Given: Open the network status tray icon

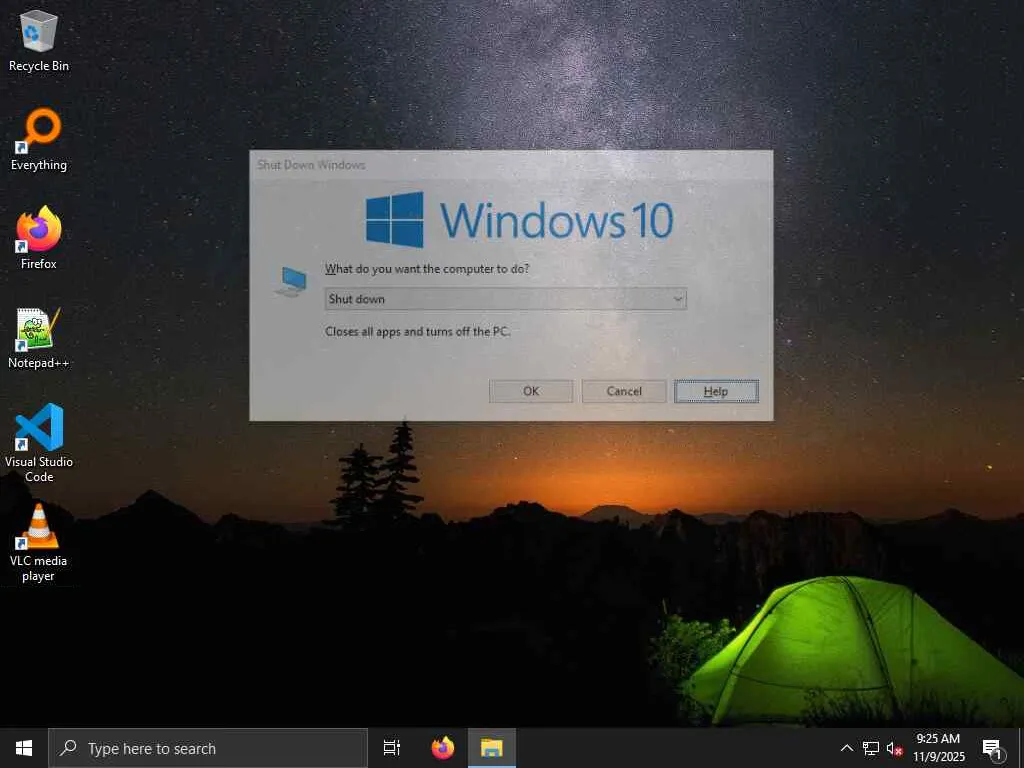Looking at the screenshot, I should coord(871,748).
